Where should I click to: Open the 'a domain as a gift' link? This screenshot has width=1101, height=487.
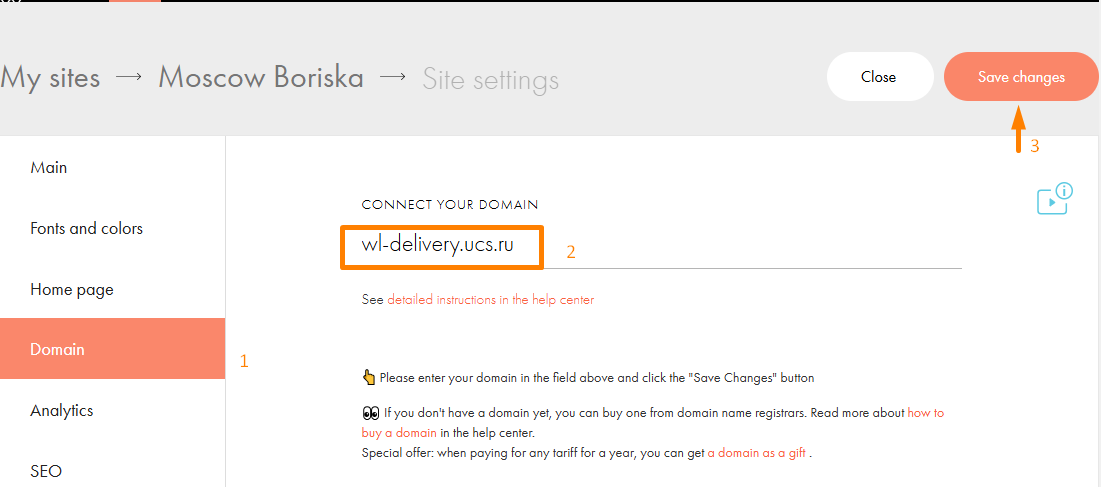tap(756, 453)
